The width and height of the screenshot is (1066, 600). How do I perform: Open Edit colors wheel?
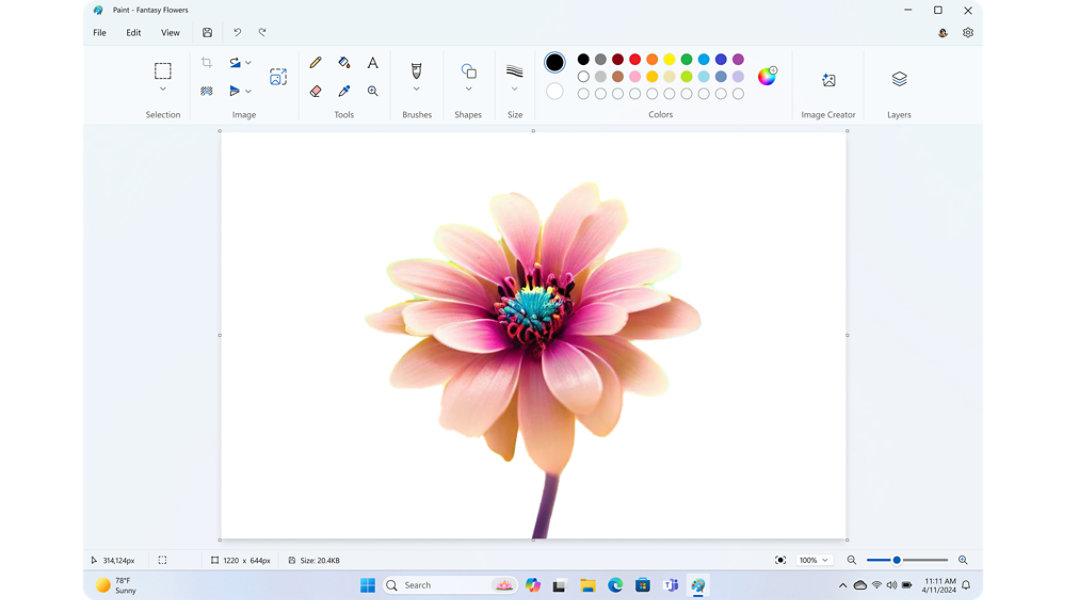coord(767,76)
